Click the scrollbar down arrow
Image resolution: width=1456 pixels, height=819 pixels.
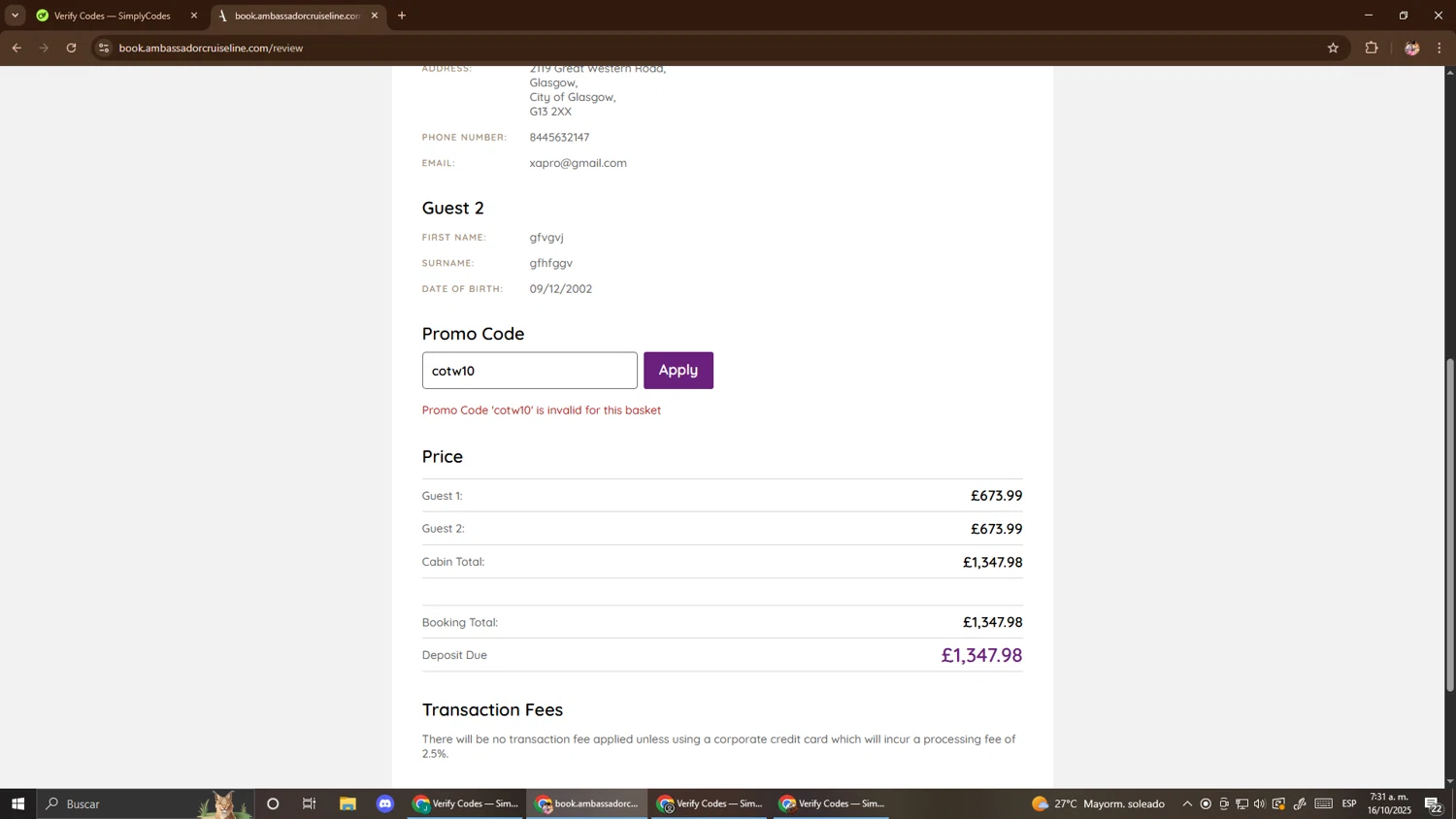click(x=1450, y=781)
